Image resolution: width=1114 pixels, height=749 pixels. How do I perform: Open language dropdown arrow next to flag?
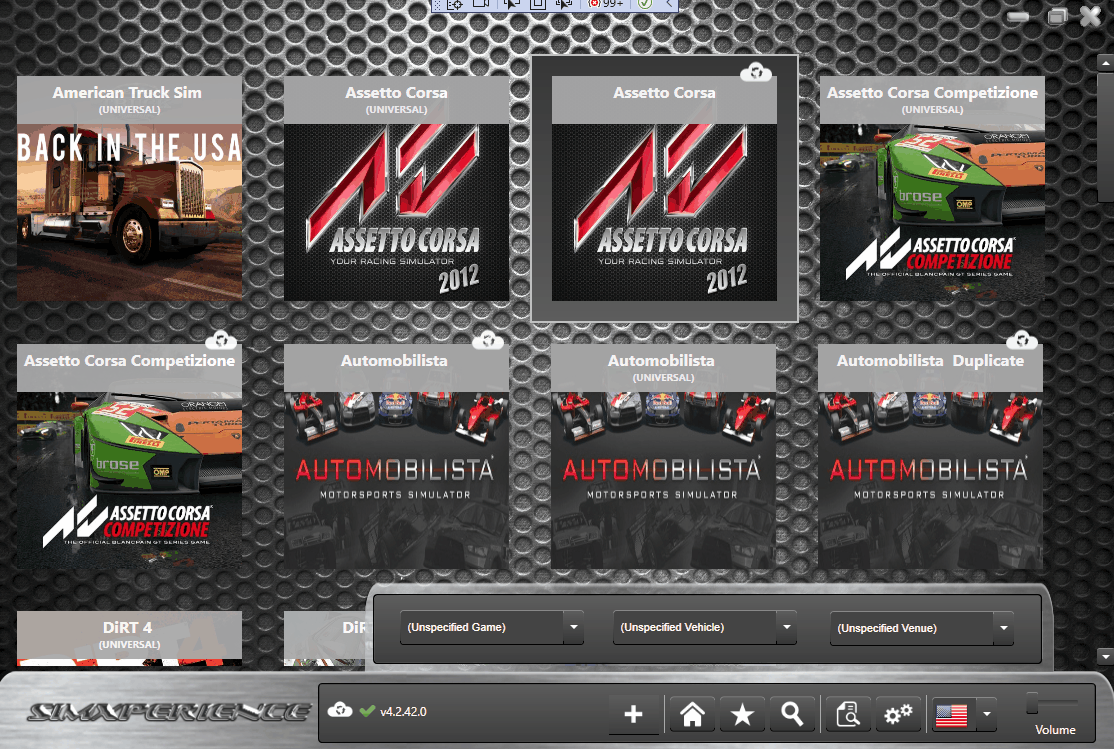[x=986, y=714]
